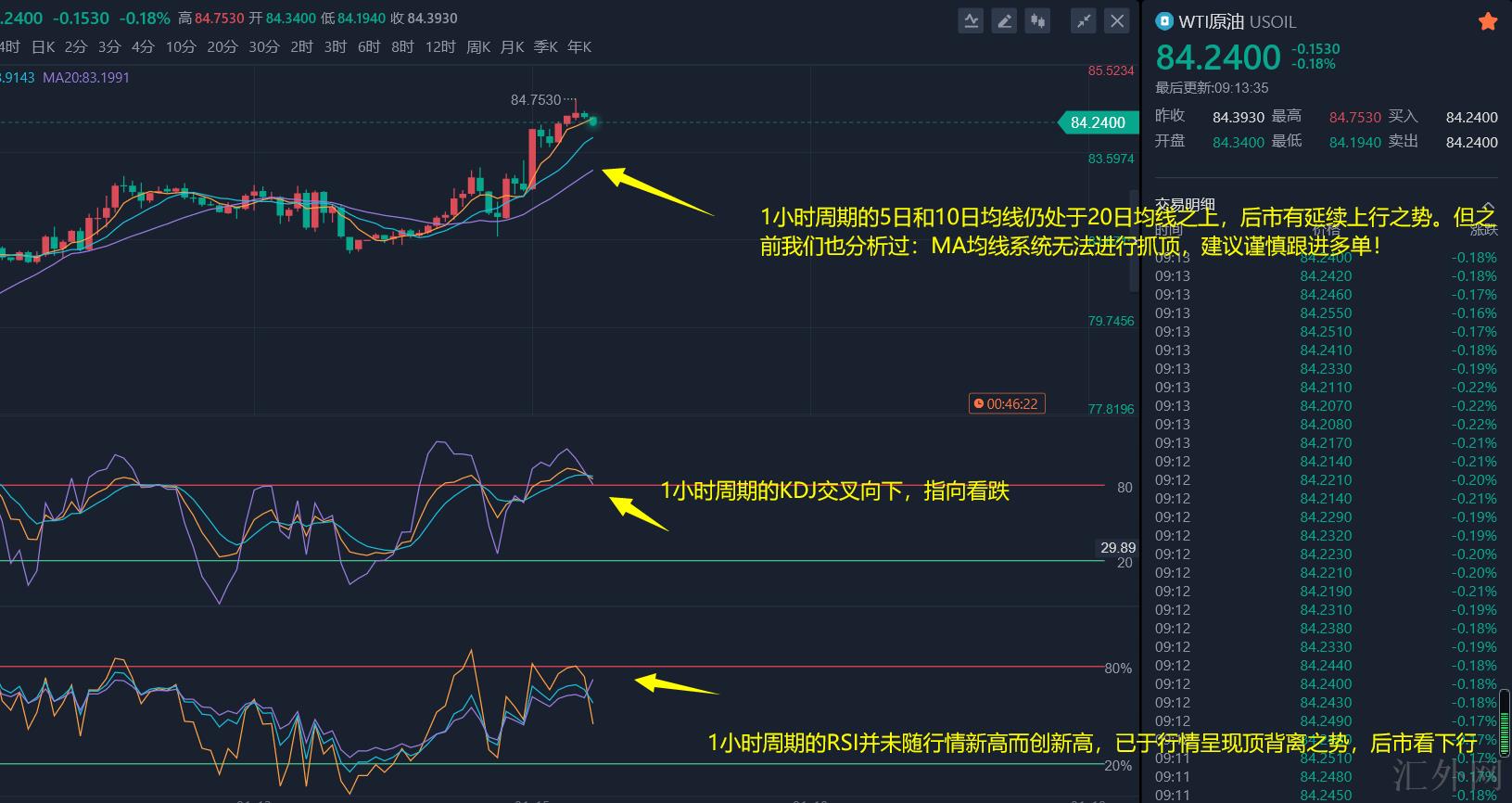Select the 84.2310 trade detail row
This screenshot has width=1512, height=803.
coord(1326,610)
